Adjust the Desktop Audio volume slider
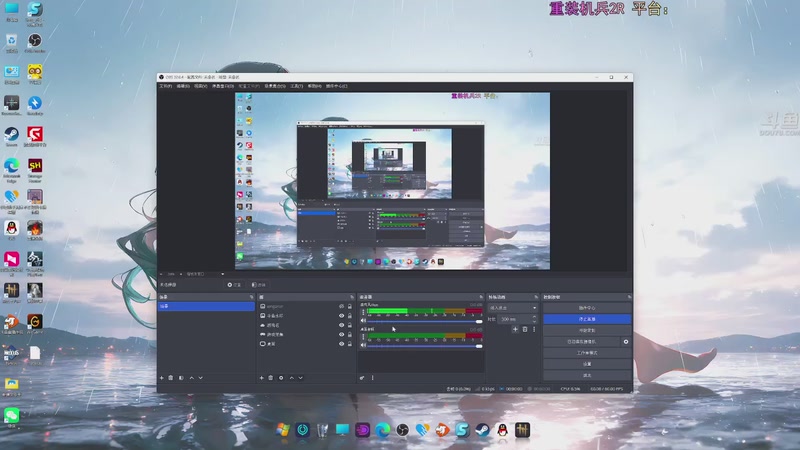This screenshot has height=450, width=800. (x=424, y=346)
